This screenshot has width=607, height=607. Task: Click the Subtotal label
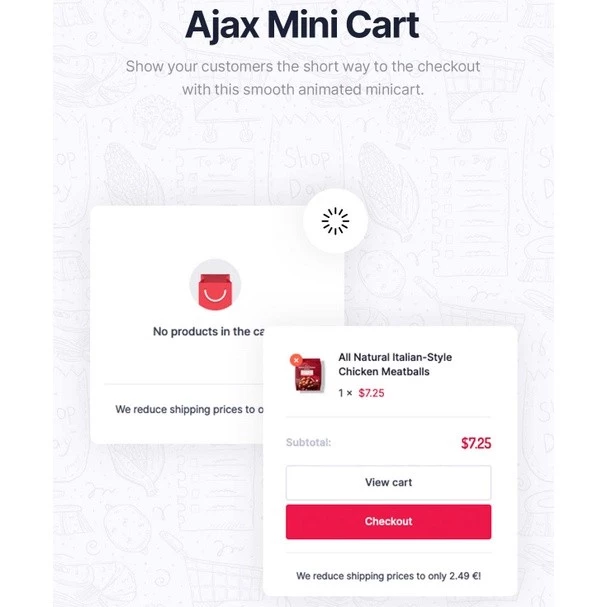point(308,442)
